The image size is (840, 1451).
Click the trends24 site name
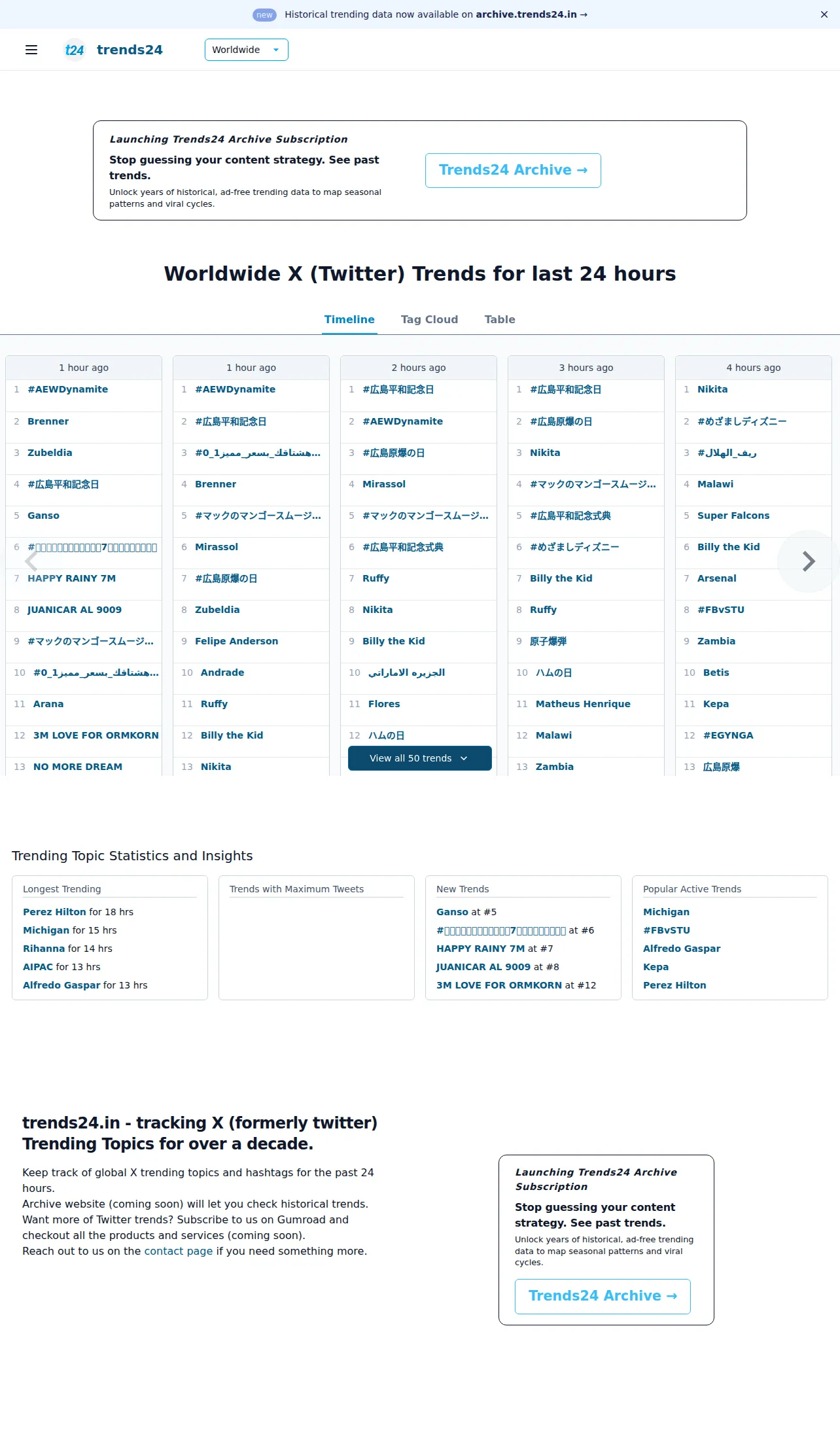tap(130, 50)
